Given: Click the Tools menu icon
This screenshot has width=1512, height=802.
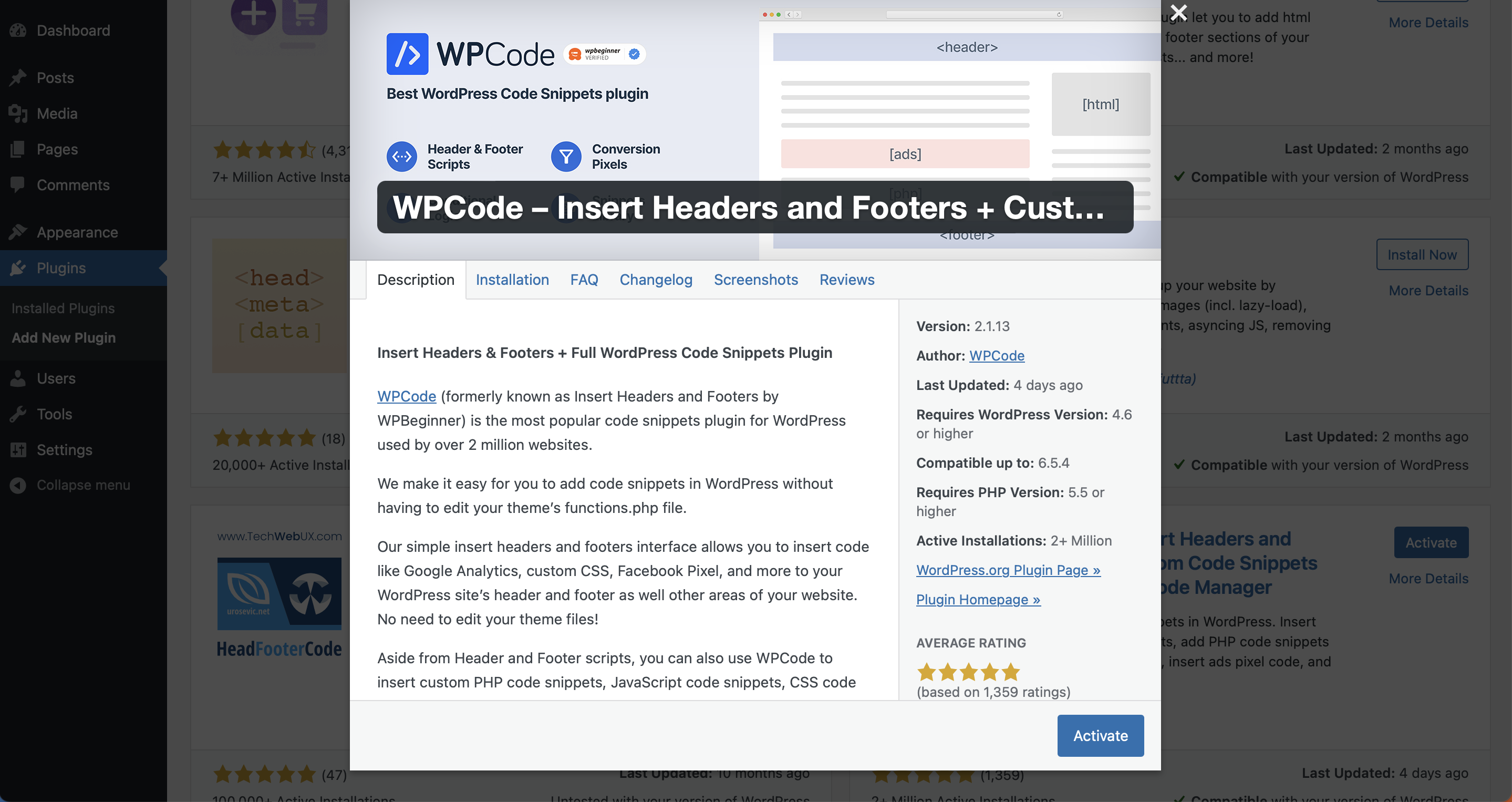Looking at the screenshot, I should click(18, 413).
